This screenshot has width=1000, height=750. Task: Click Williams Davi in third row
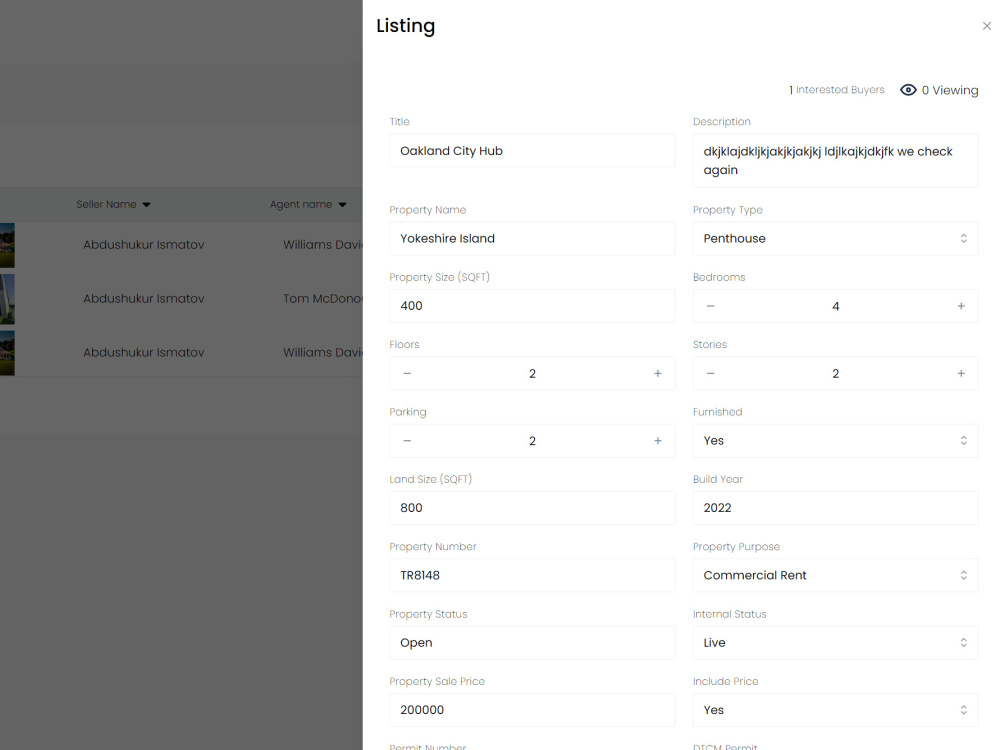[323, 353]
